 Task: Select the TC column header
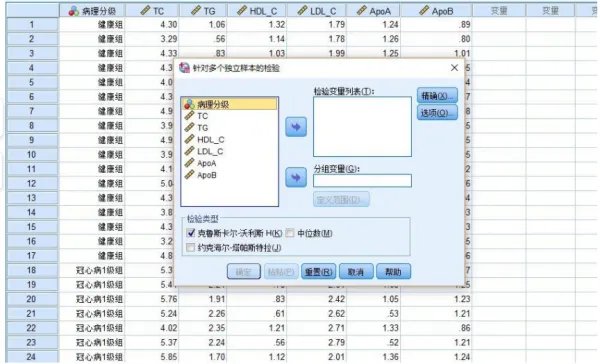[152, 11]
